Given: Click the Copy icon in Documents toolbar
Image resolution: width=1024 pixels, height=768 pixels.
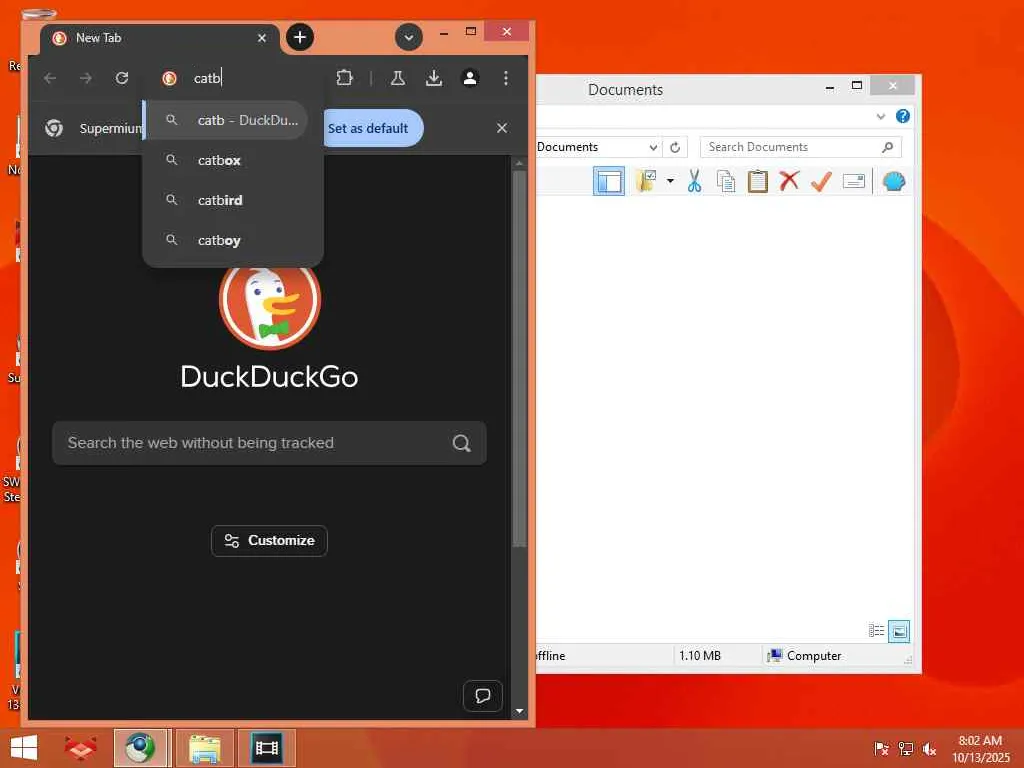Looking at the screenshot, I should tap(726, 181).
